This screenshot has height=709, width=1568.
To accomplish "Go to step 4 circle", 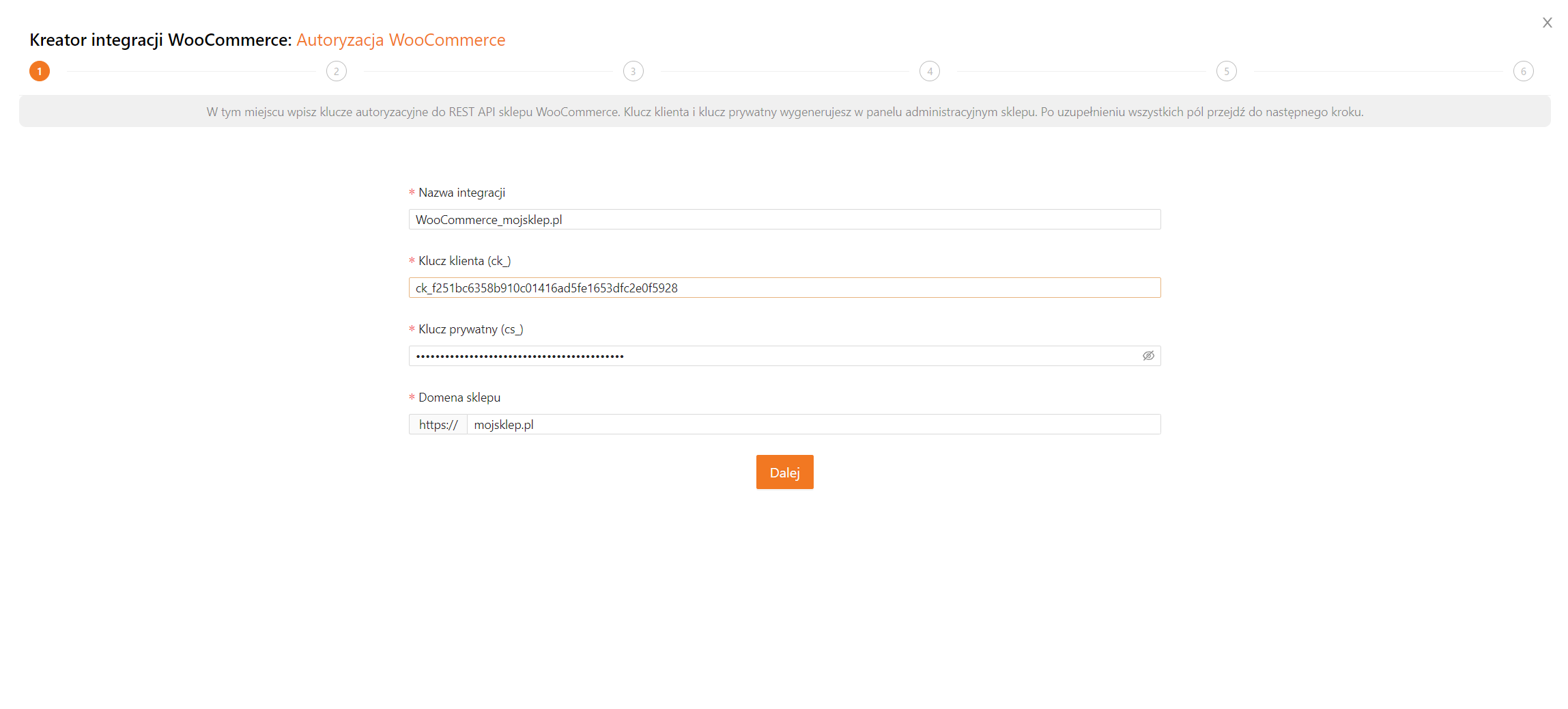I will click(x=929, y=71).
